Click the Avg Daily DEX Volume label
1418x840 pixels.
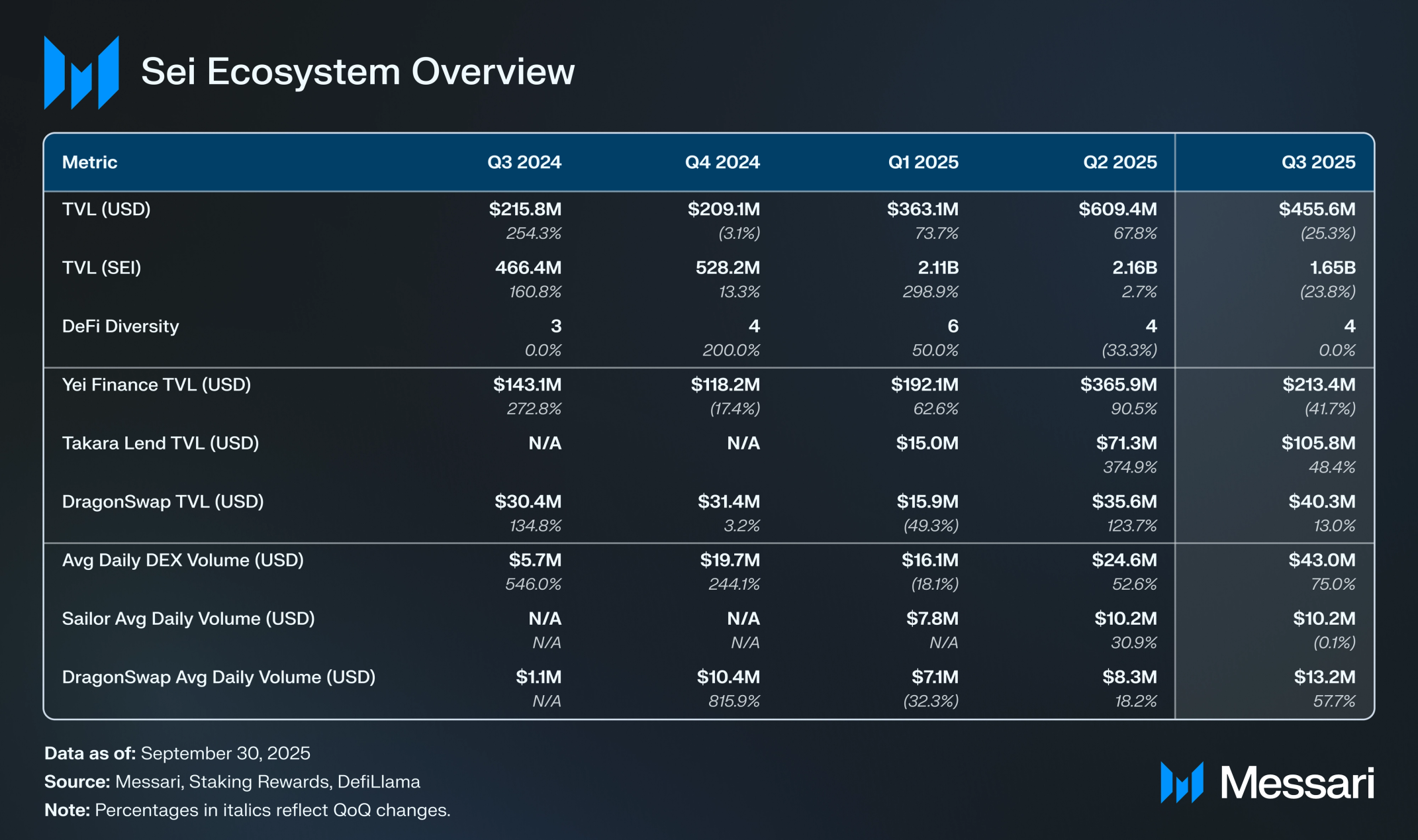[183, 560]
